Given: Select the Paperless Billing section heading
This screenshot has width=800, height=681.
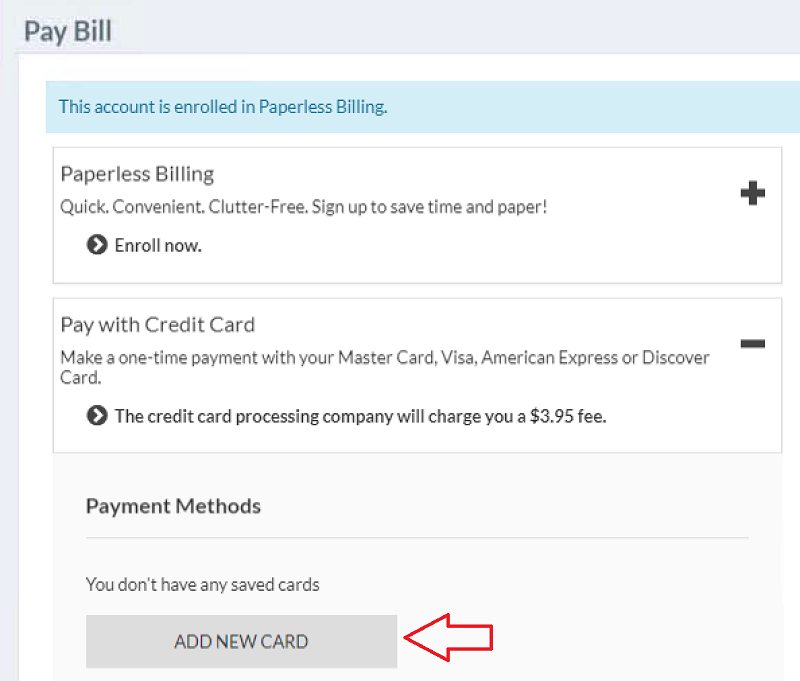Looking at the screenshot, I should tap(137, 174).
